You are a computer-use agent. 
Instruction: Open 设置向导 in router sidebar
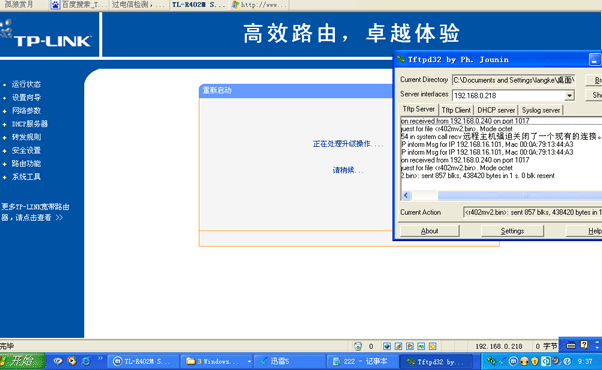coord(26,97)
